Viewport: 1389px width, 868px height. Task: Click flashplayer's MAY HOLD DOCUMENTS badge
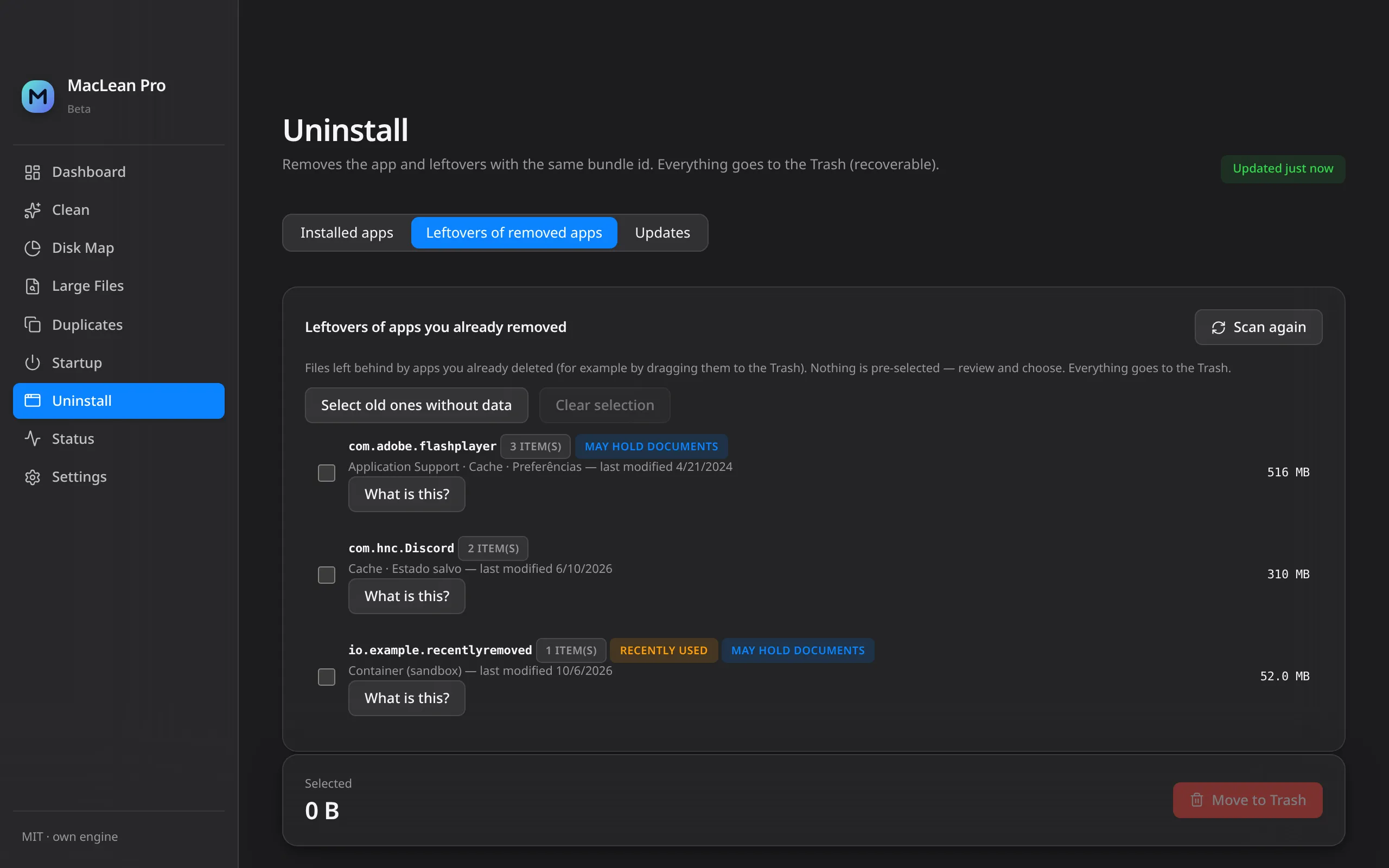(652, 446)
